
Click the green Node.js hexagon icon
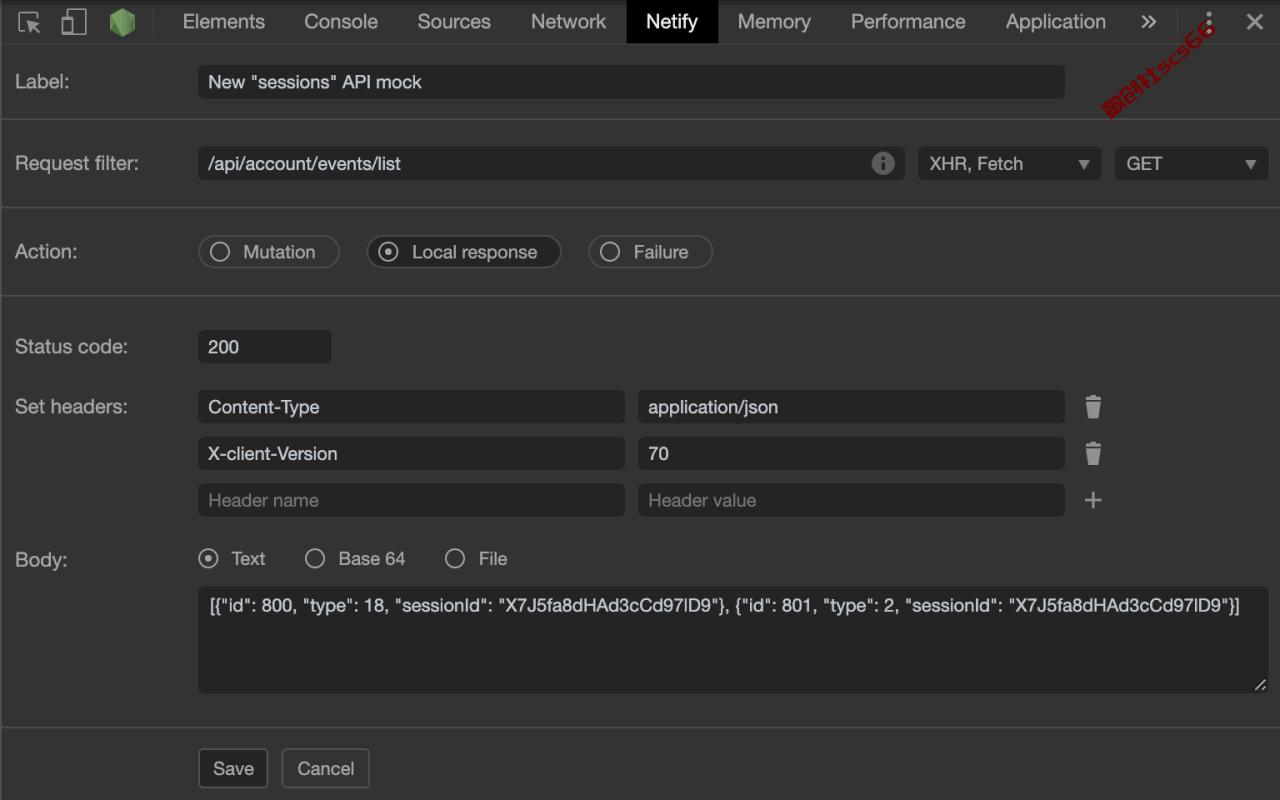122,22
